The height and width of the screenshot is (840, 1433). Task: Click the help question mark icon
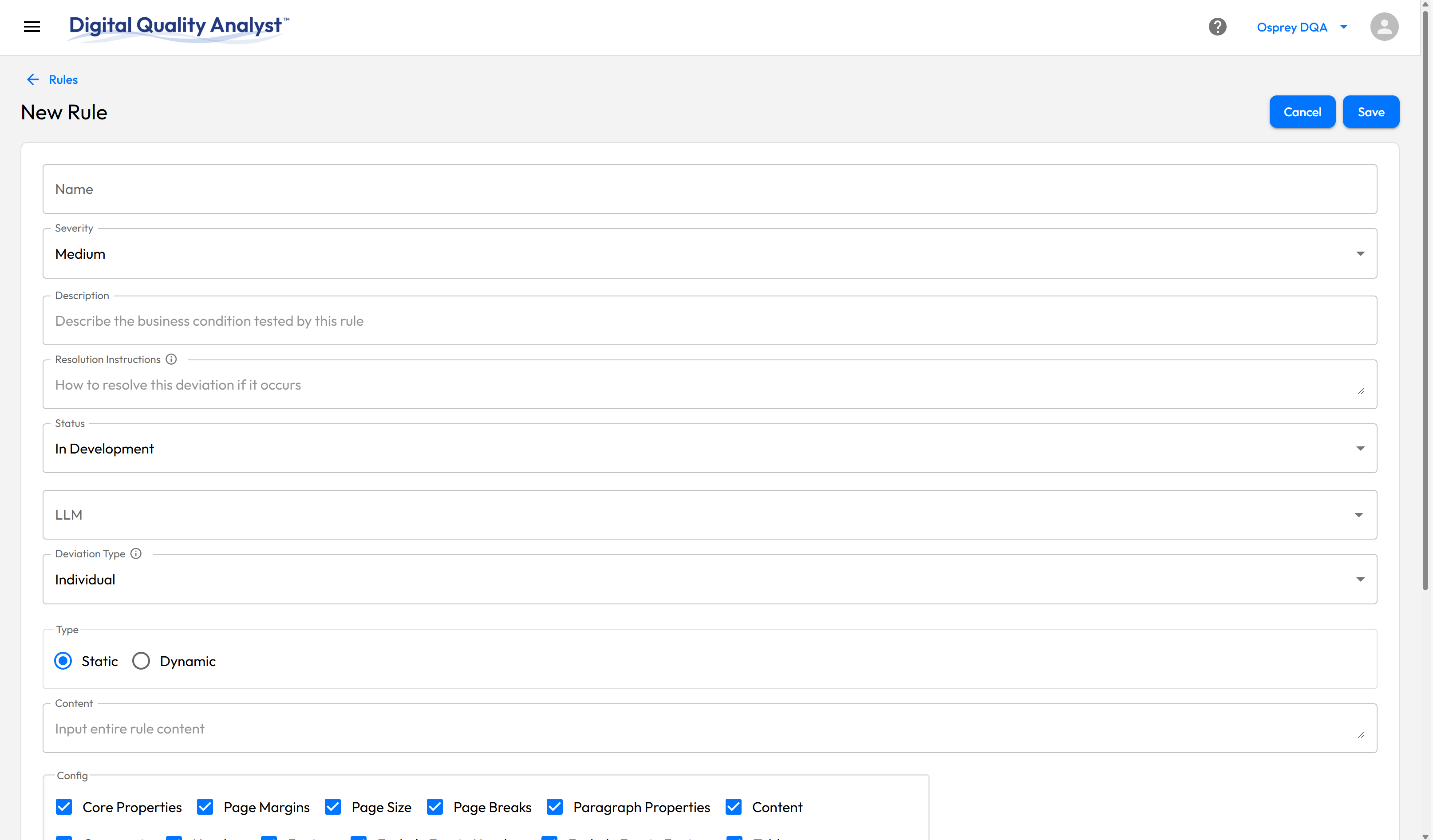tap(1217, 27)
